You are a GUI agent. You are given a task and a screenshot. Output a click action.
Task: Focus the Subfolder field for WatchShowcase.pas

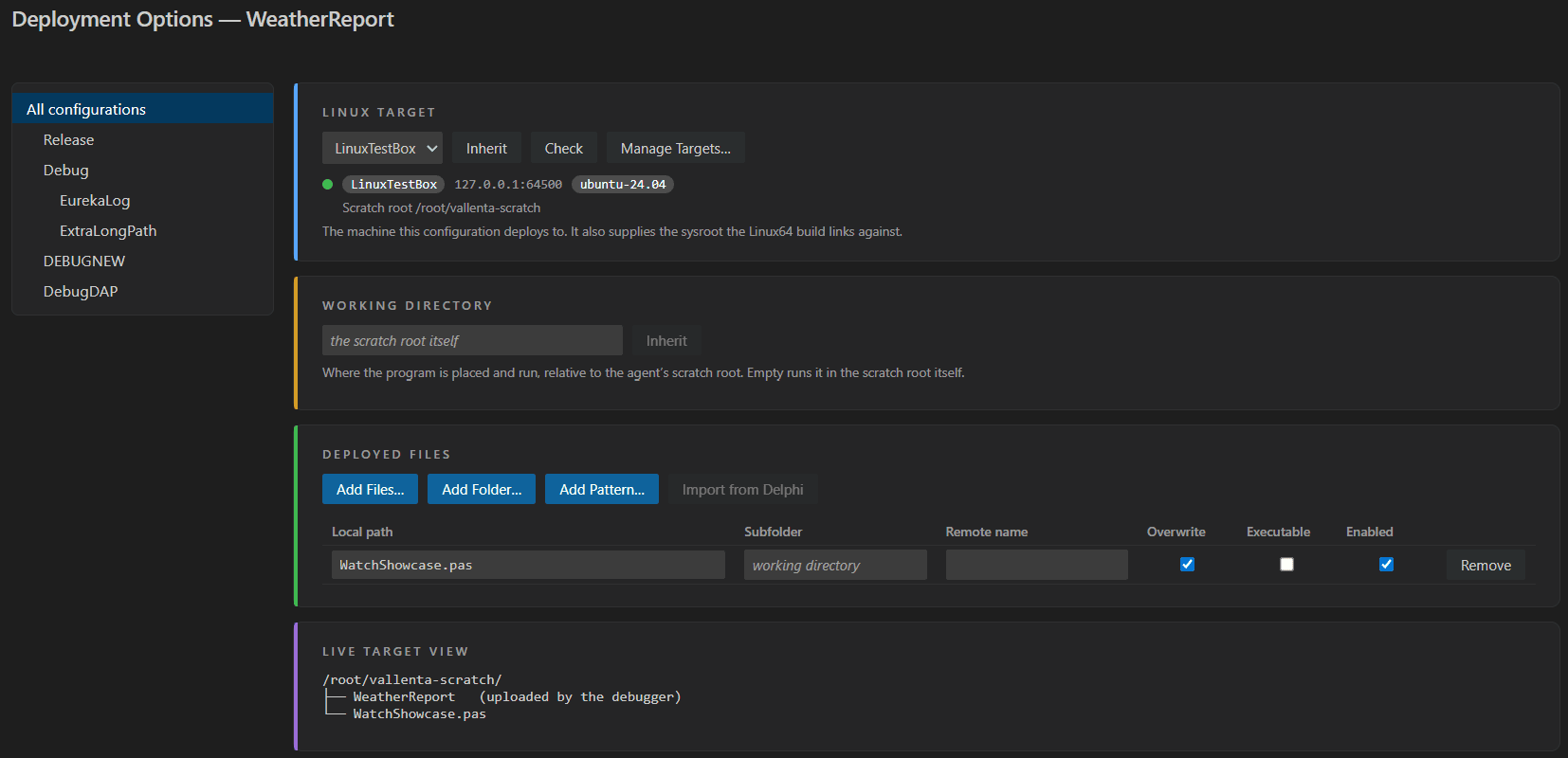(835, 565)
